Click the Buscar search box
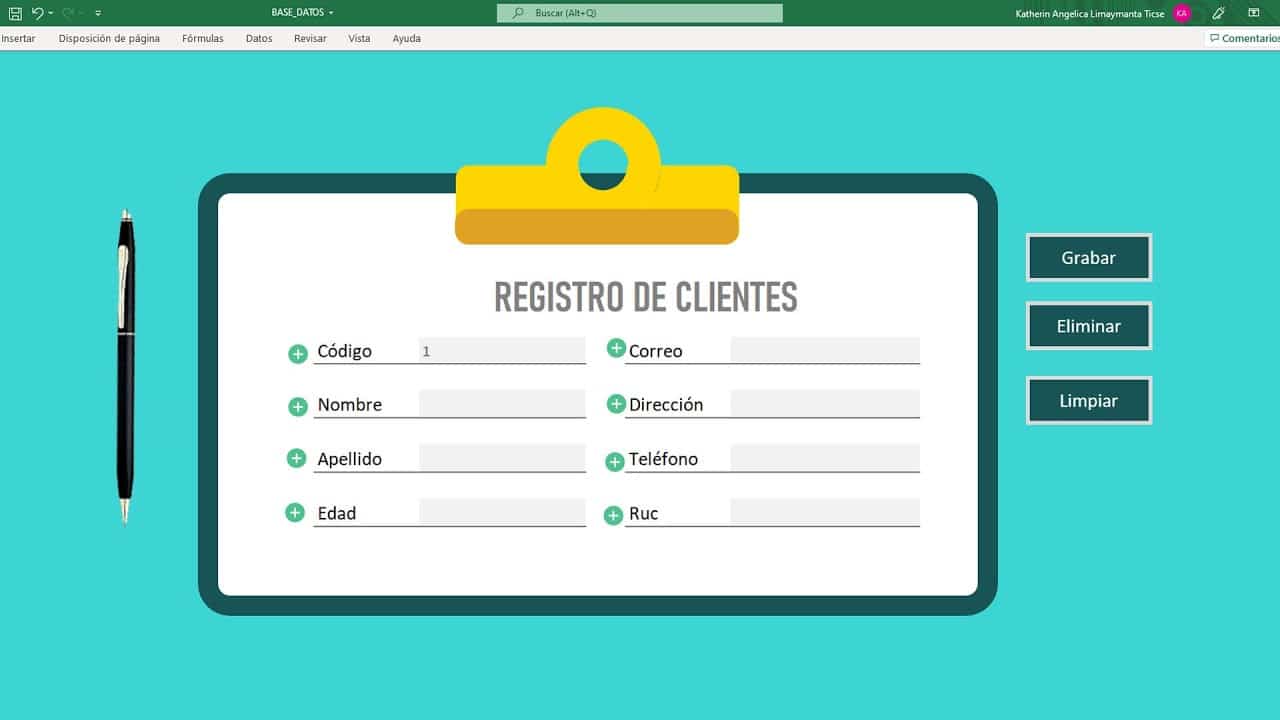The image size is (1280, 720). coord(640,13)
